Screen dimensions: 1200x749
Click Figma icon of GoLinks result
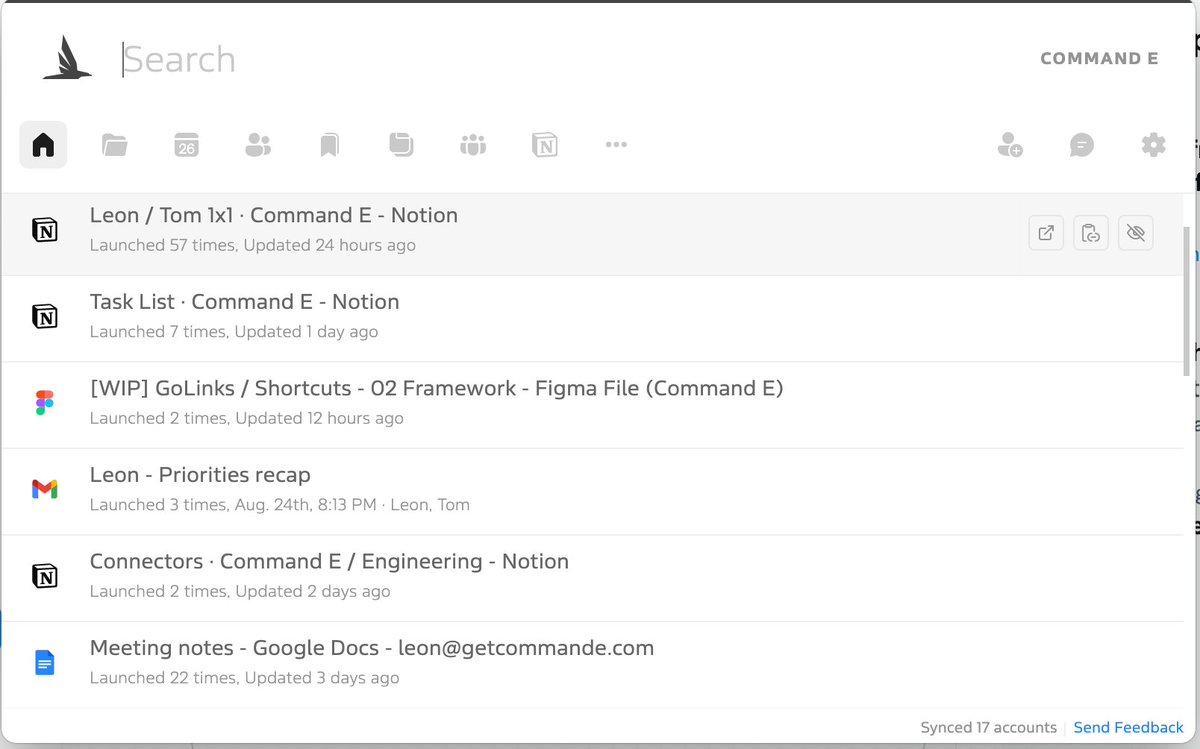[x=44, y=403]
